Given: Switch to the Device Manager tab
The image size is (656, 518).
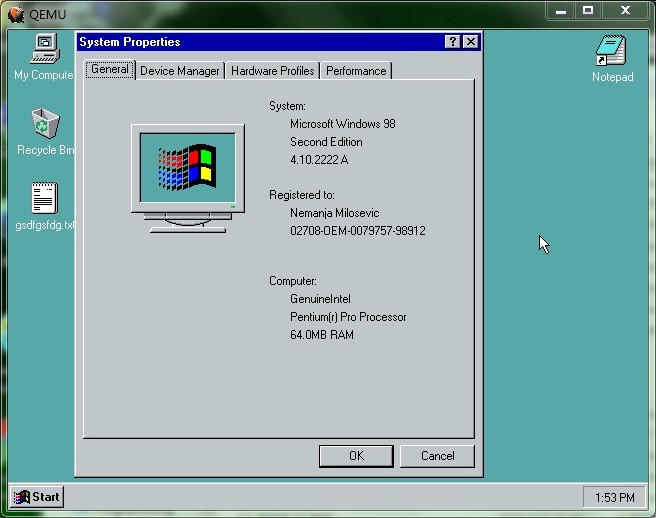Looking at the screenshot, I should coord(179,71).
